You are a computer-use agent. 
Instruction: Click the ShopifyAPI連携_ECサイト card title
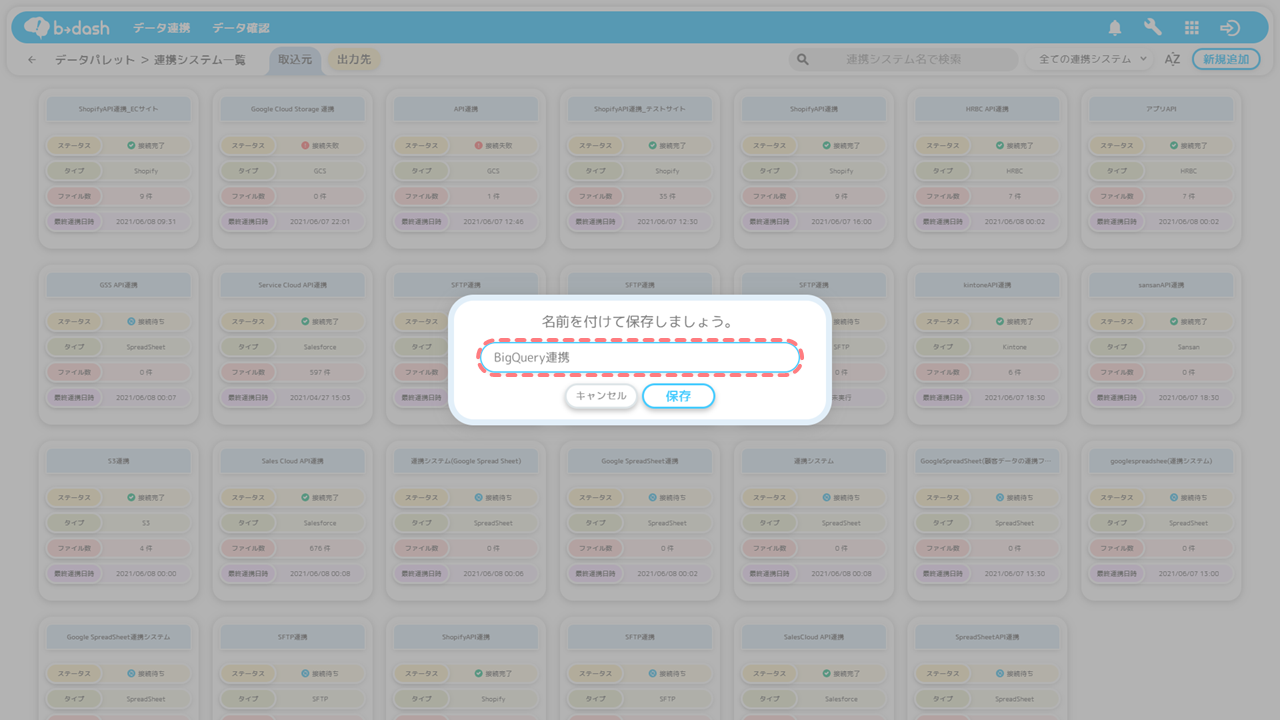119,109
